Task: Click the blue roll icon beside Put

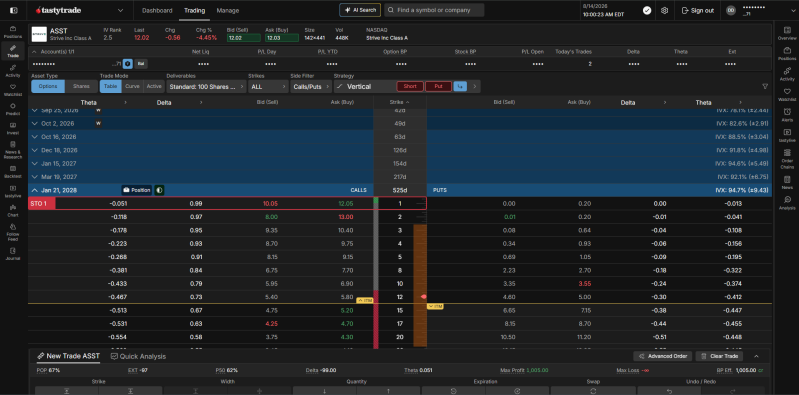Action: 460,87
